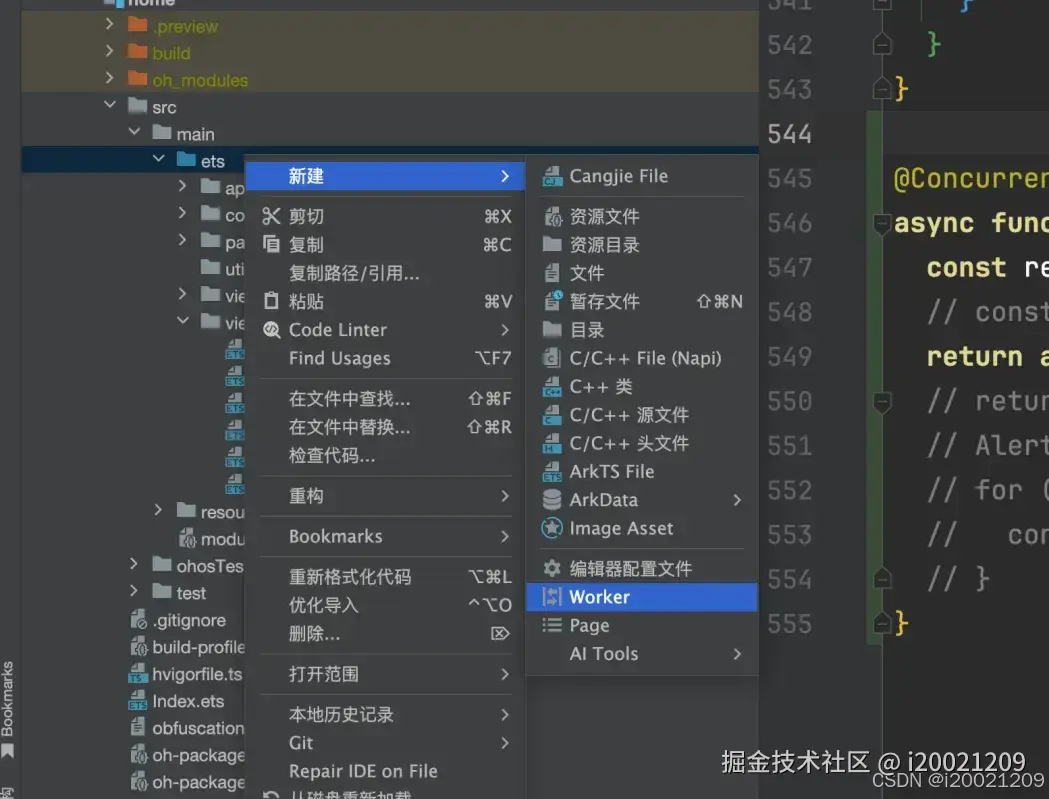Image resolution: width=1049 pixels, height=799 pixels.
Task: Click the hvigorfile.ts TypeScript file icon
Action: point(137,674)
